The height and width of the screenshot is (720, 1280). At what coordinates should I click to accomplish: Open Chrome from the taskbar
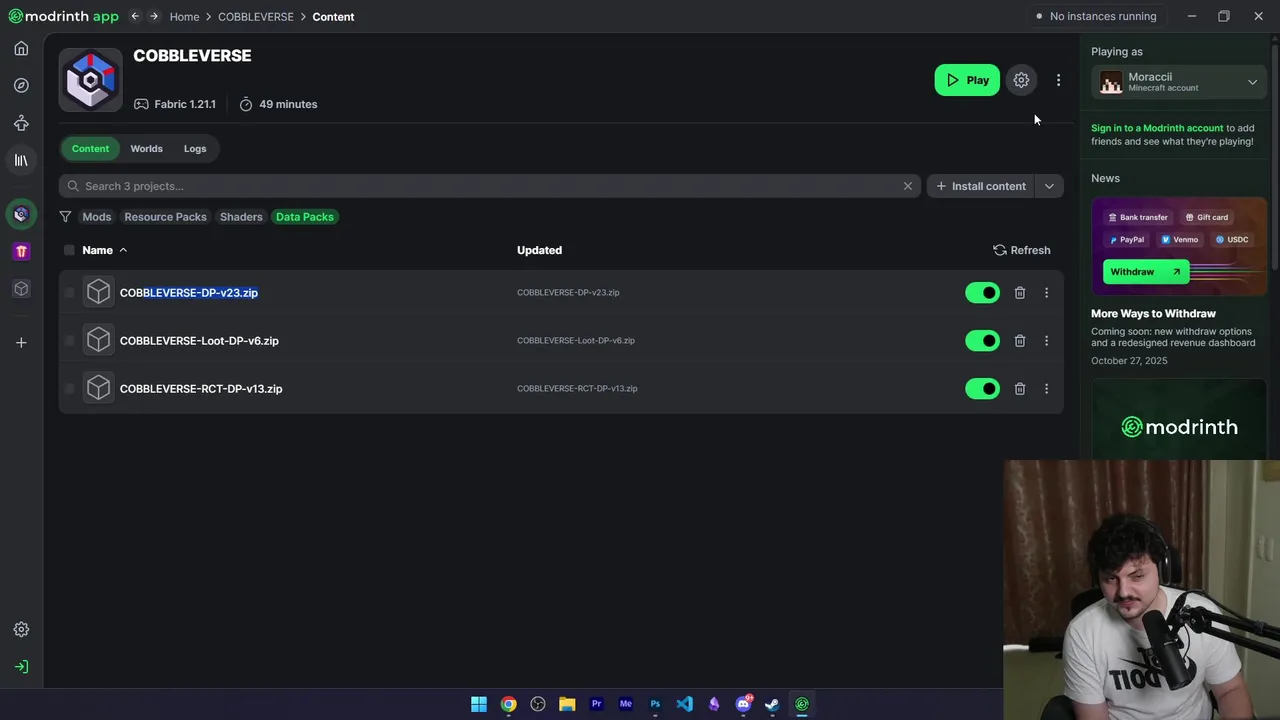tap(508, 704)
